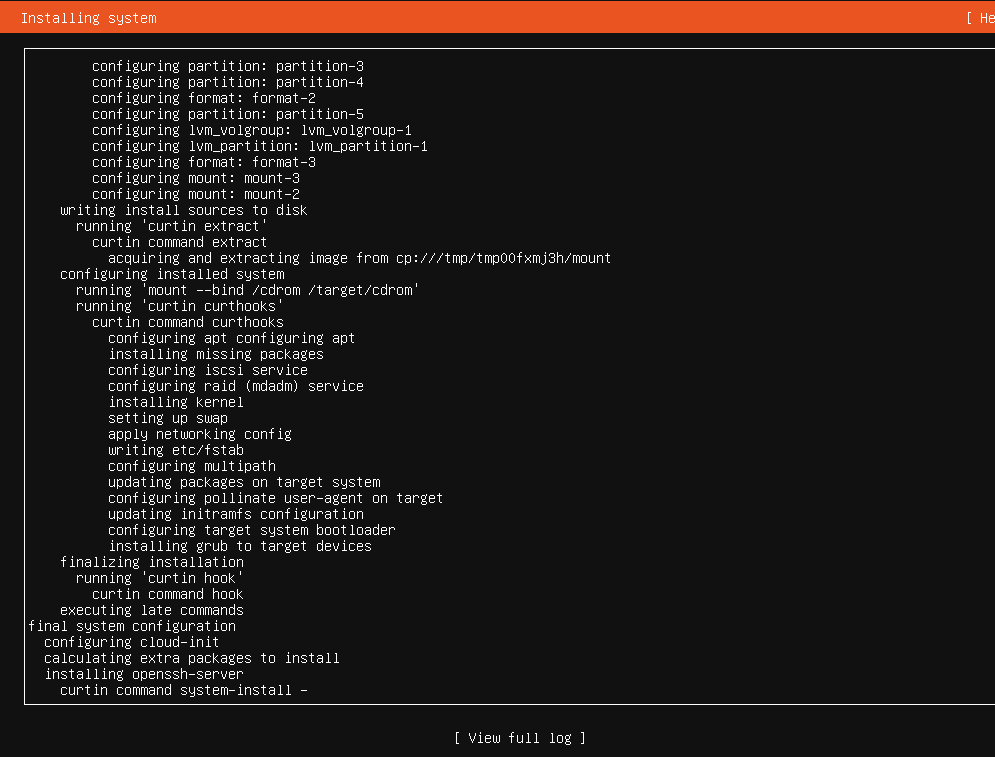
Task: Click the 'installing kernel' log line
Action: [x=175, y=402]
